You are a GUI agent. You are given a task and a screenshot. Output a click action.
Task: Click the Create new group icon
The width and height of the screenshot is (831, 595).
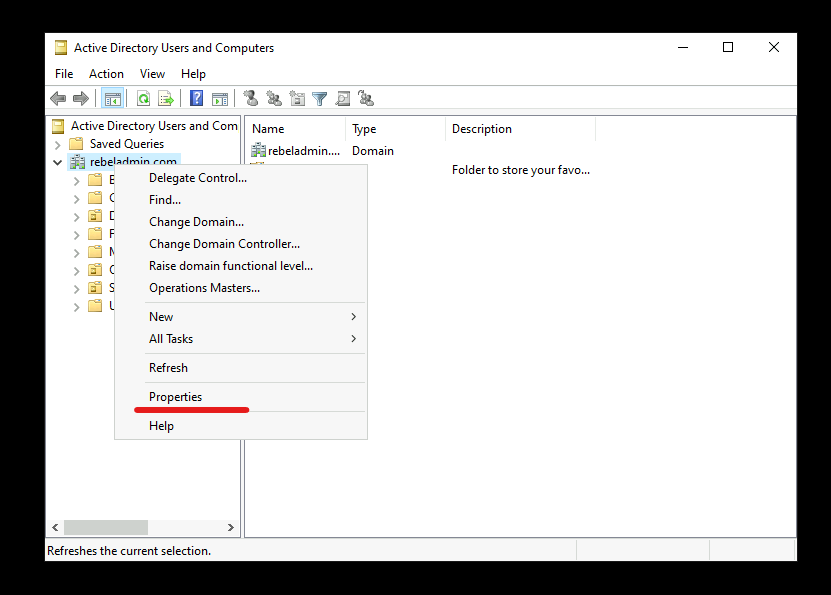(274, 99)
